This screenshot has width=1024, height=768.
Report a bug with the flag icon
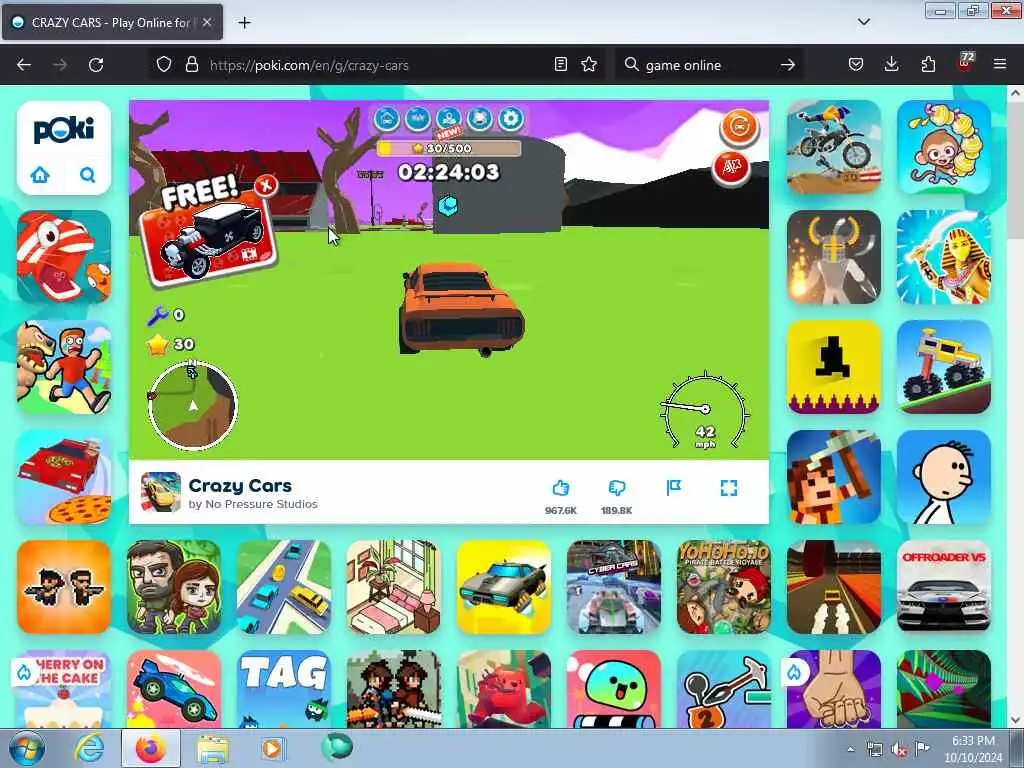click(673, 487)
